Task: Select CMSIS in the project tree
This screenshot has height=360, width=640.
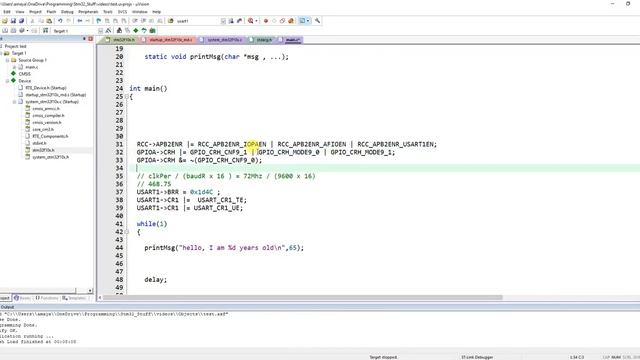Action: click(24, 74)
